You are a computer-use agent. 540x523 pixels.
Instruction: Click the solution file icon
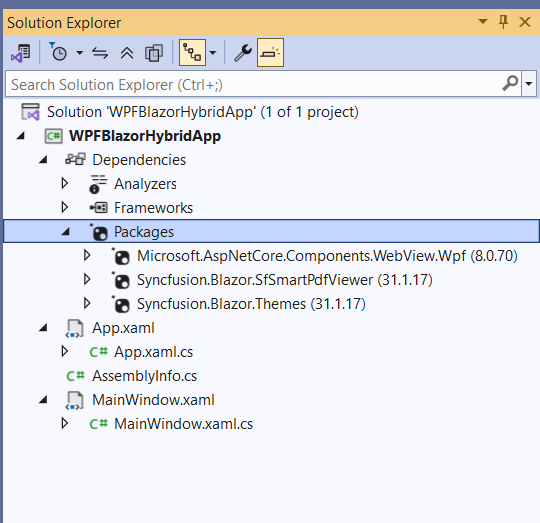(x=30, y=112)
